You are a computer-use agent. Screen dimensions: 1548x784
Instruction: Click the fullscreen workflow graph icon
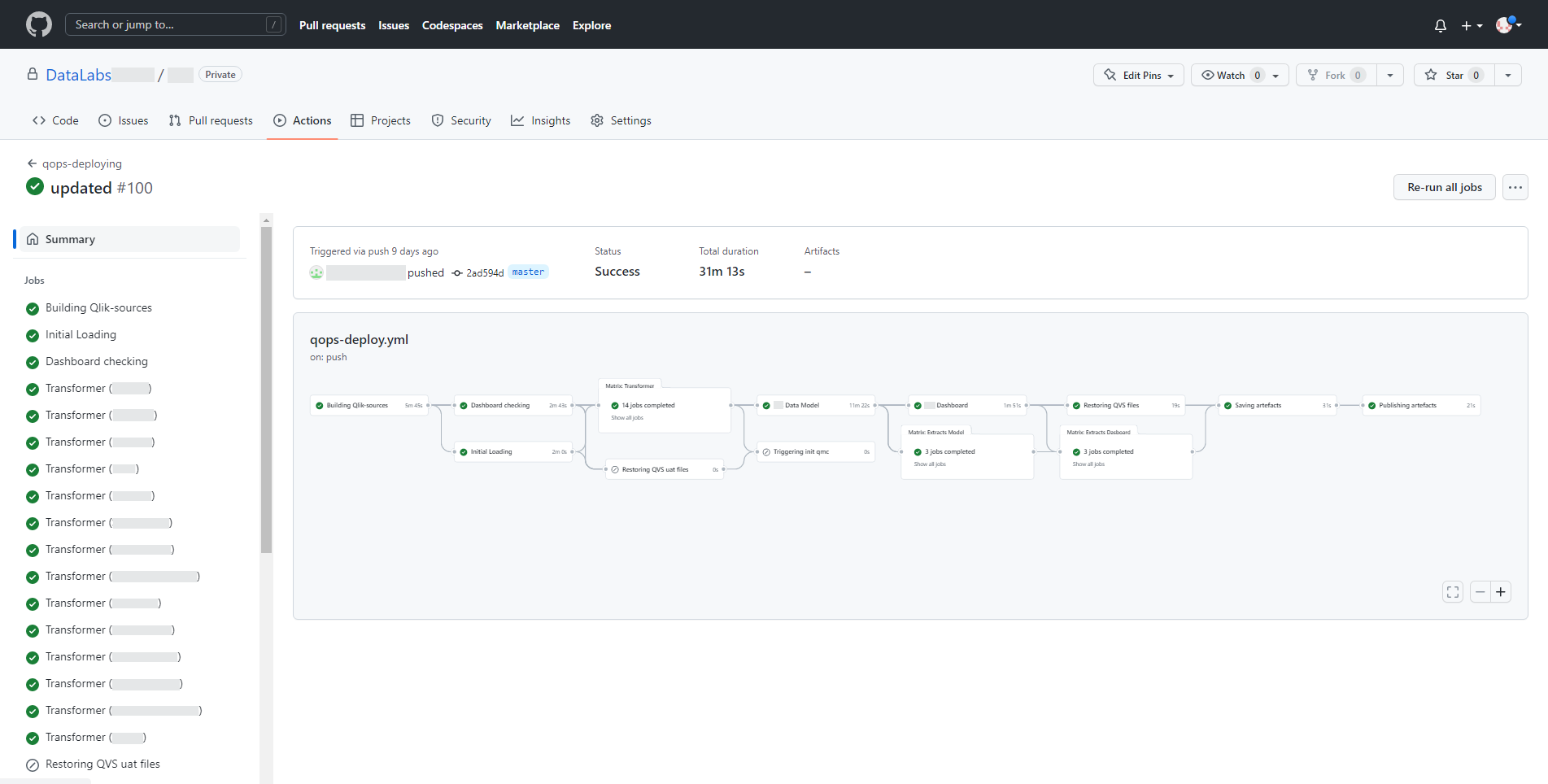(1452, 592)
